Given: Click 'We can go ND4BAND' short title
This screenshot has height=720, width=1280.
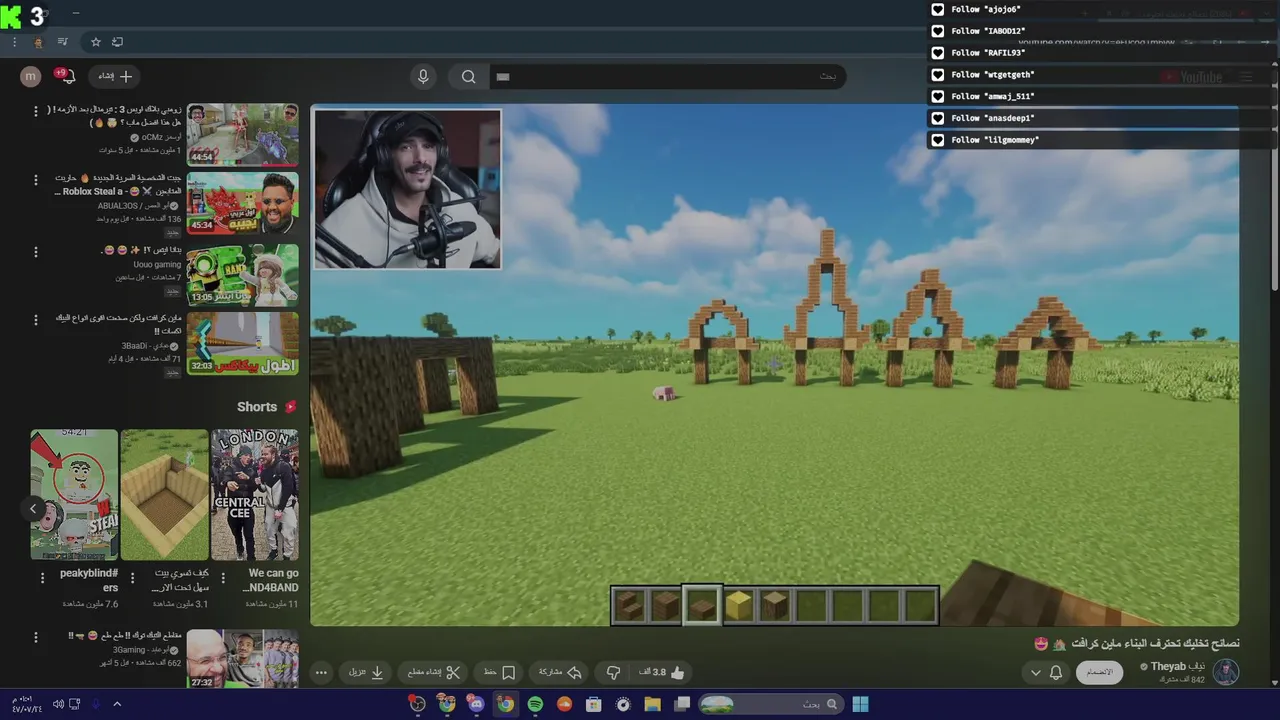Looking at the screenshot, I should point(272,581).
